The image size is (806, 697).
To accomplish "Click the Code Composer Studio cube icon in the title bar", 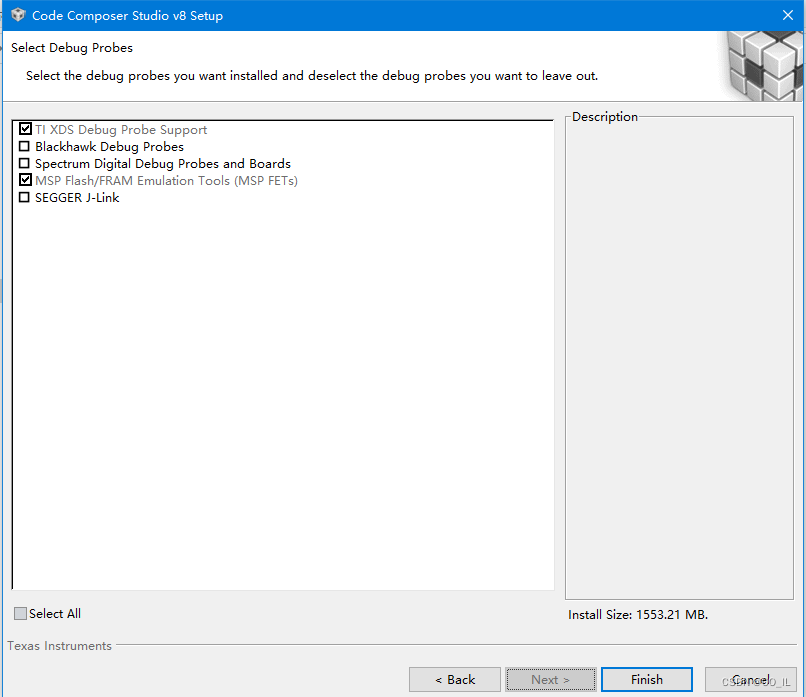I will [18, 15].
